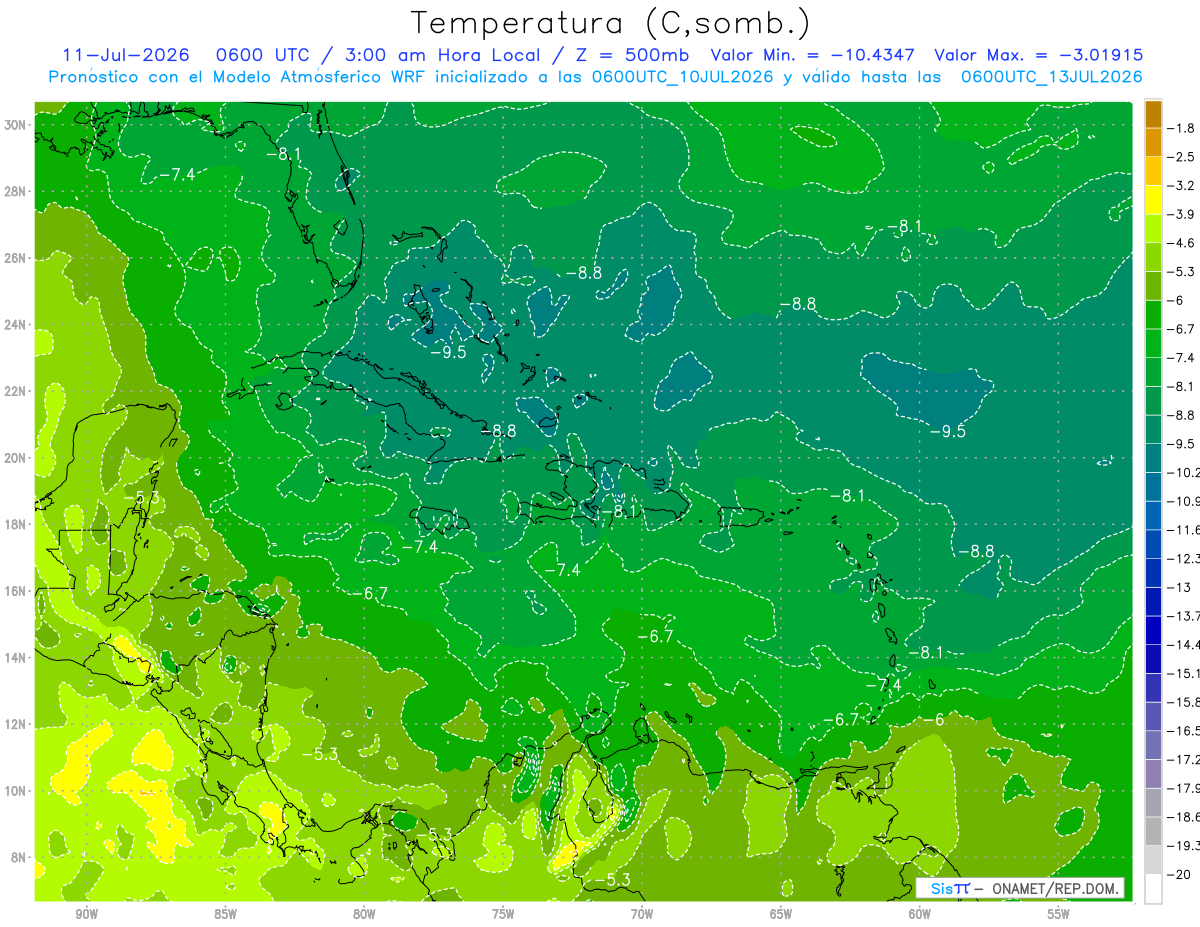Click legend value '-12.3'

1184,558
